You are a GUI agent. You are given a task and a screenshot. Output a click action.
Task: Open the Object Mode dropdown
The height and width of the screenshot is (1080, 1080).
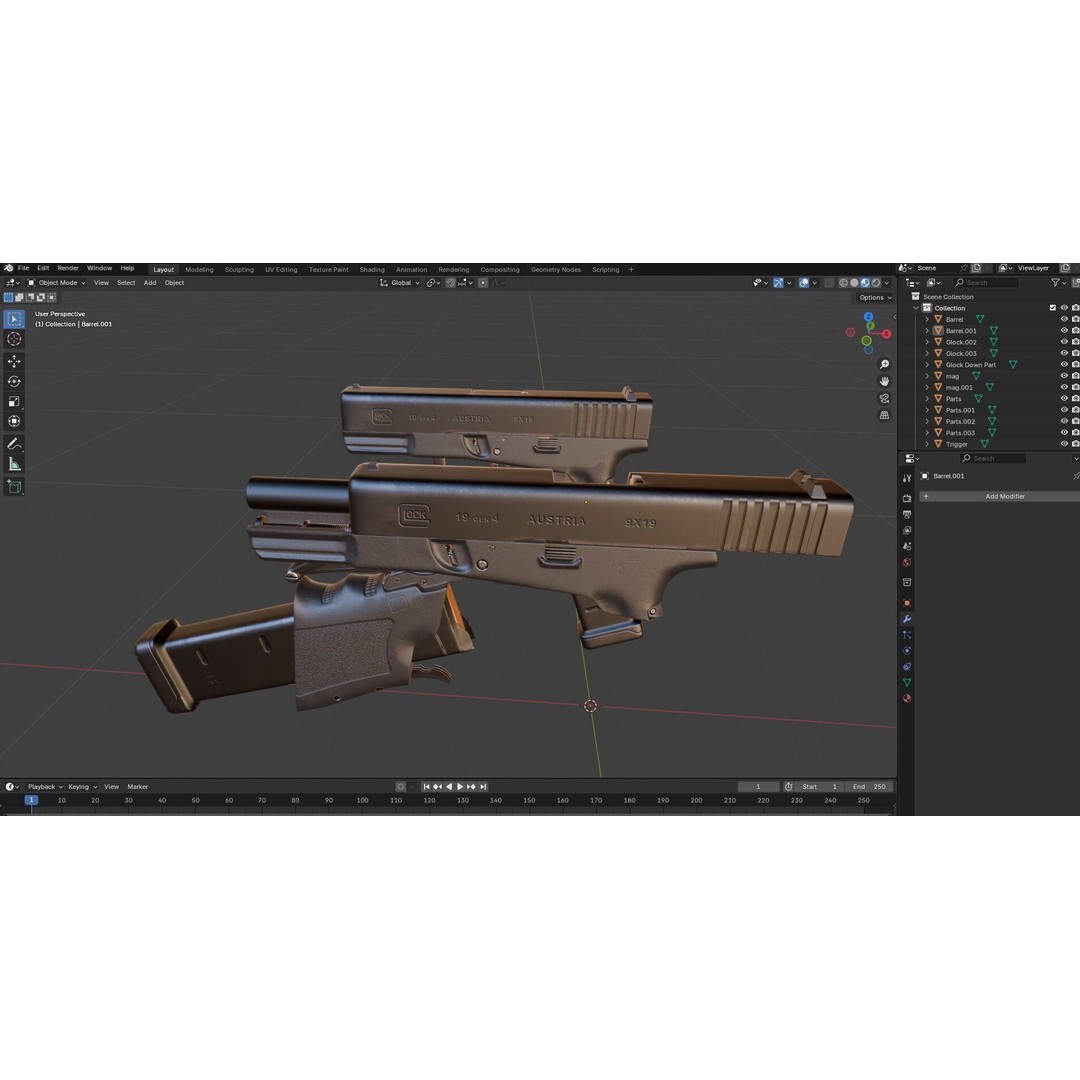(56, 283)
